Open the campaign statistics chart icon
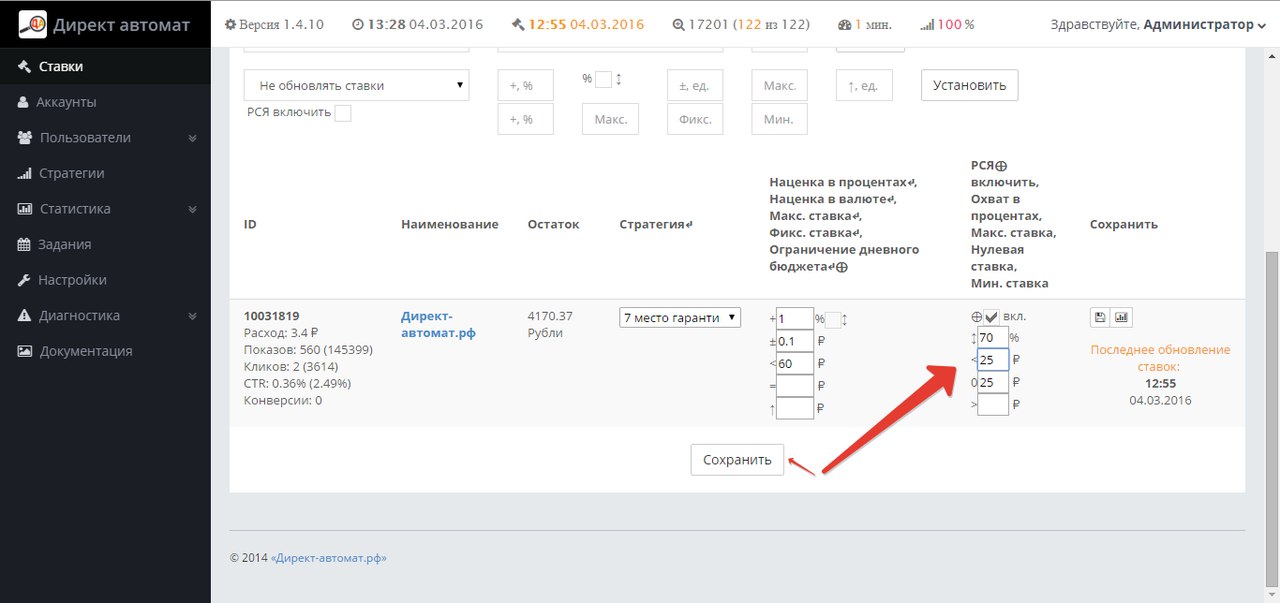The width and height of the screenshot is (1280, 603). pyautogui.click(x=1121, y=317)
